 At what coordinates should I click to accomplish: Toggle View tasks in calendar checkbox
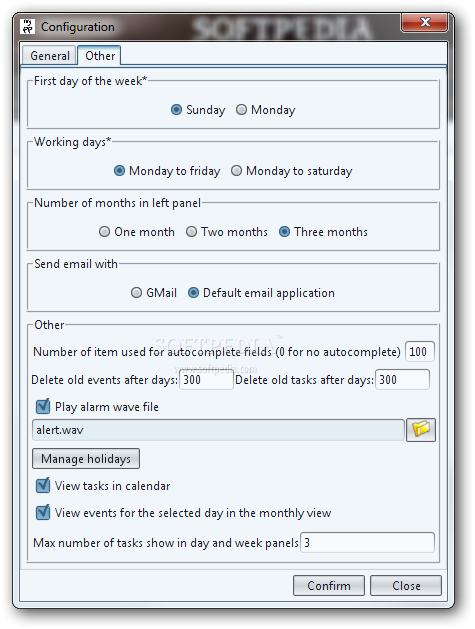pos(43,485)
